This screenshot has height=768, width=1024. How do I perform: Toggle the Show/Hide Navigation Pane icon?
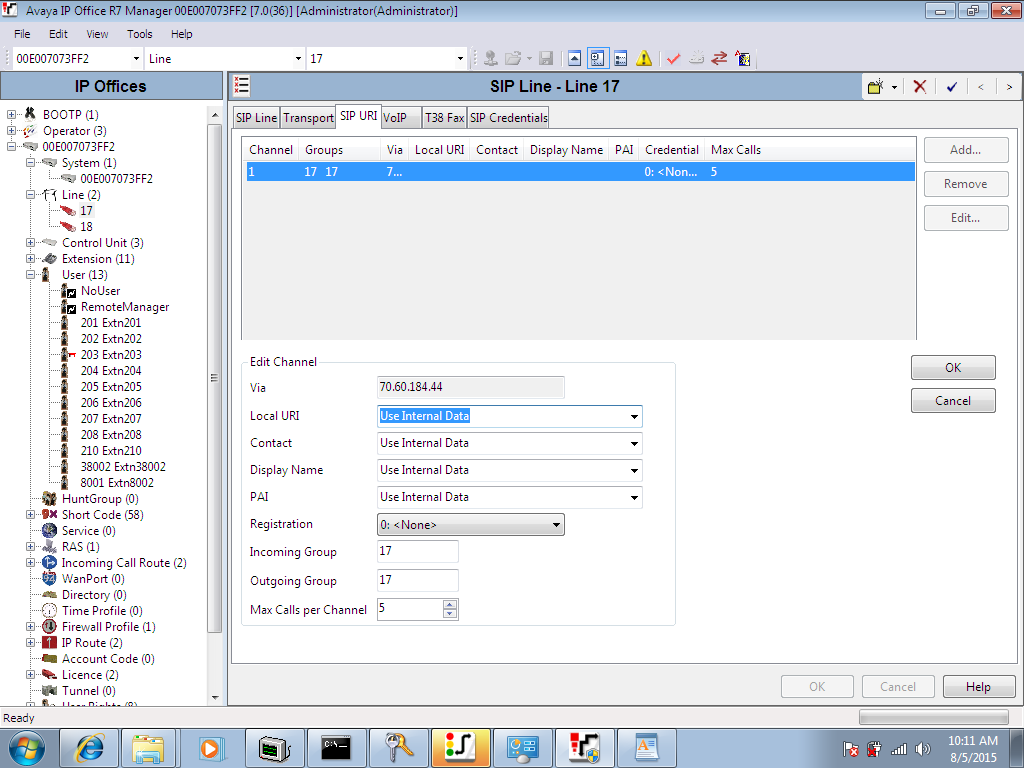(598, 59)
